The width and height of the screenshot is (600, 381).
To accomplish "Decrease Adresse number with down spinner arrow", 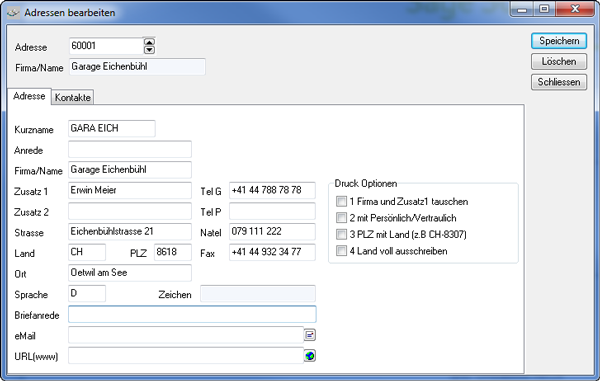I will [149, 50].
